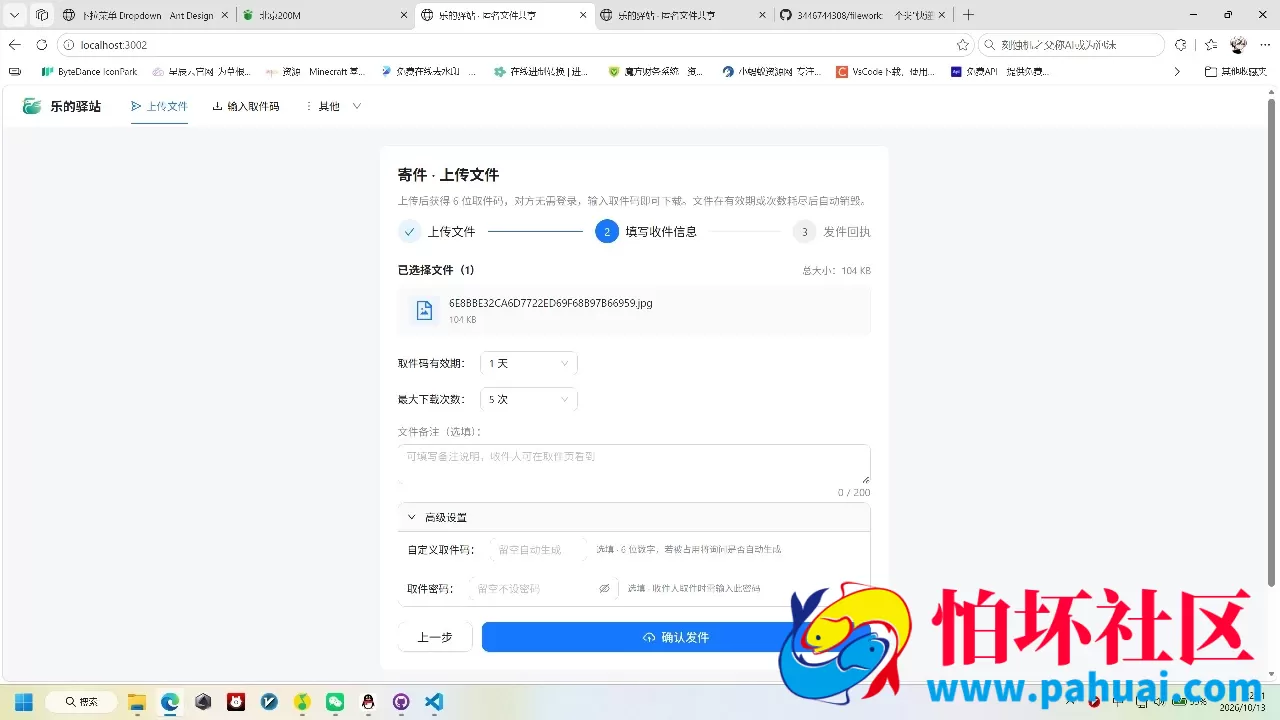Click the favorite star in address bar
The image size is (1280, 720).
(x=962, y=45)
